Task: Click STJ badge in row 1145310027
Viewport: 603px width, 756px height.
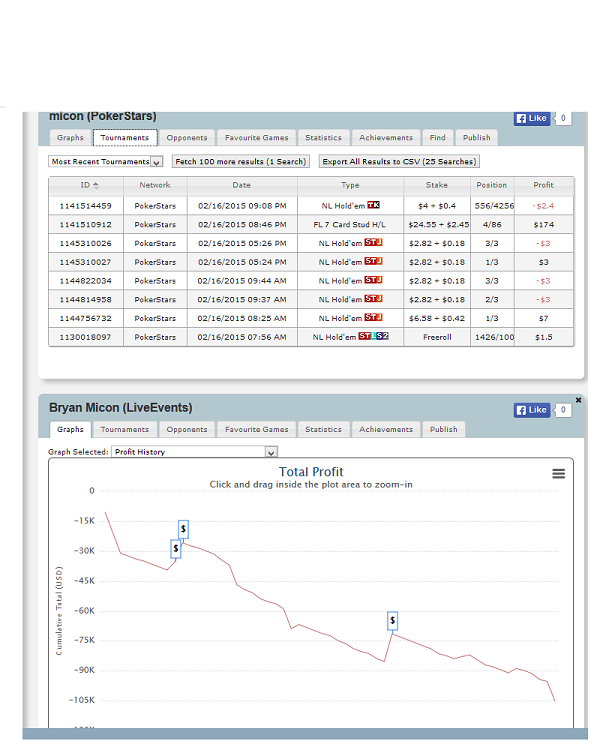Action: point(373,261)
